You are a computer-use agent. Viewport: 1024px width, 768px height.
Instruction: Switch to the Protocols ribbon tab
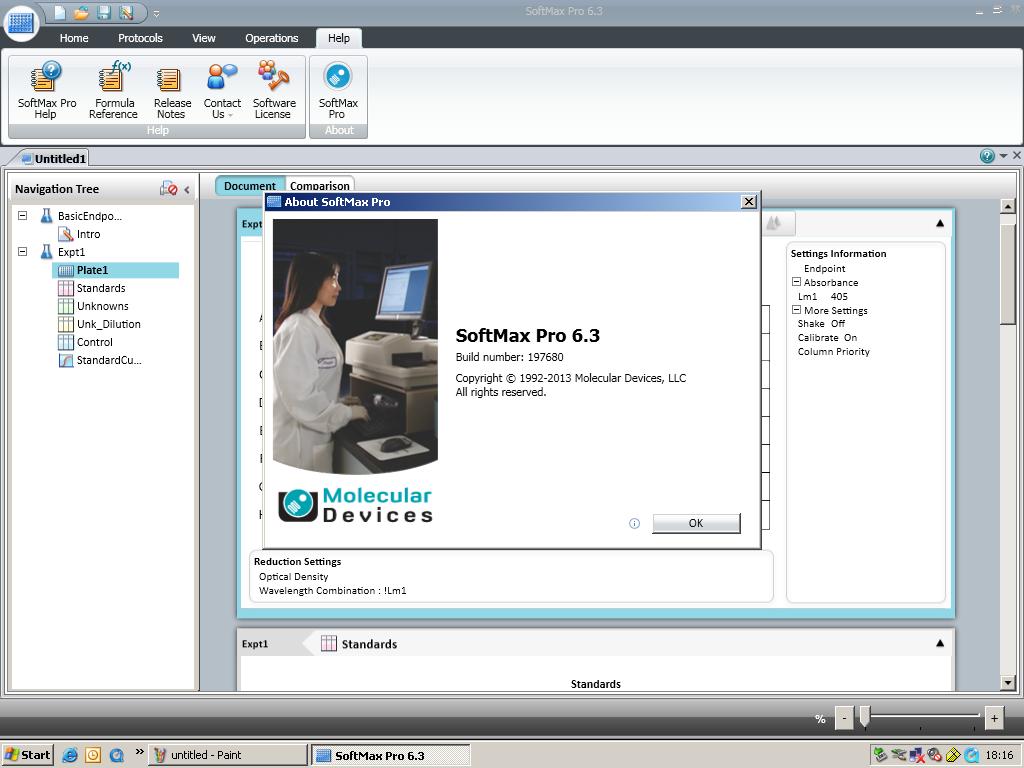[140, 38]
